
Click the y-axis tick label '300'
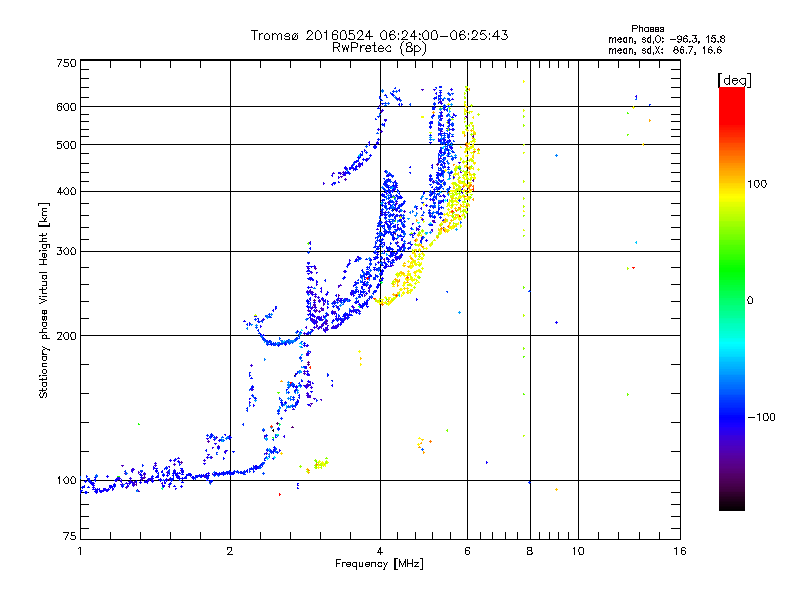66,251
